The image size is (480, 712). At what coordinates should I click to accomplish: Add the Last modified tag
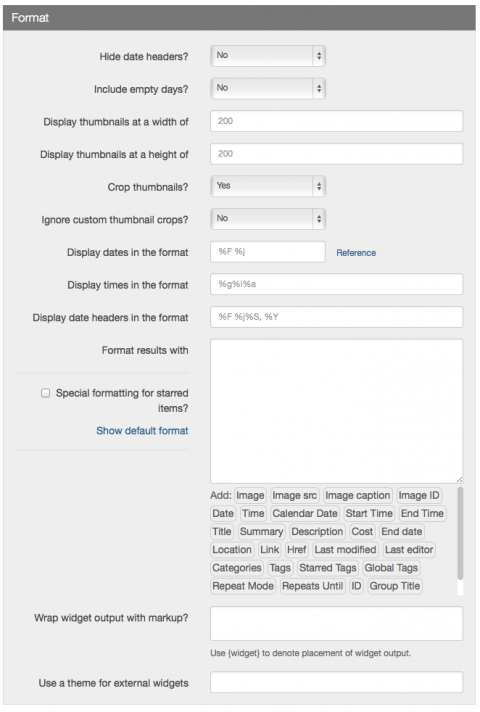(345, 550)
